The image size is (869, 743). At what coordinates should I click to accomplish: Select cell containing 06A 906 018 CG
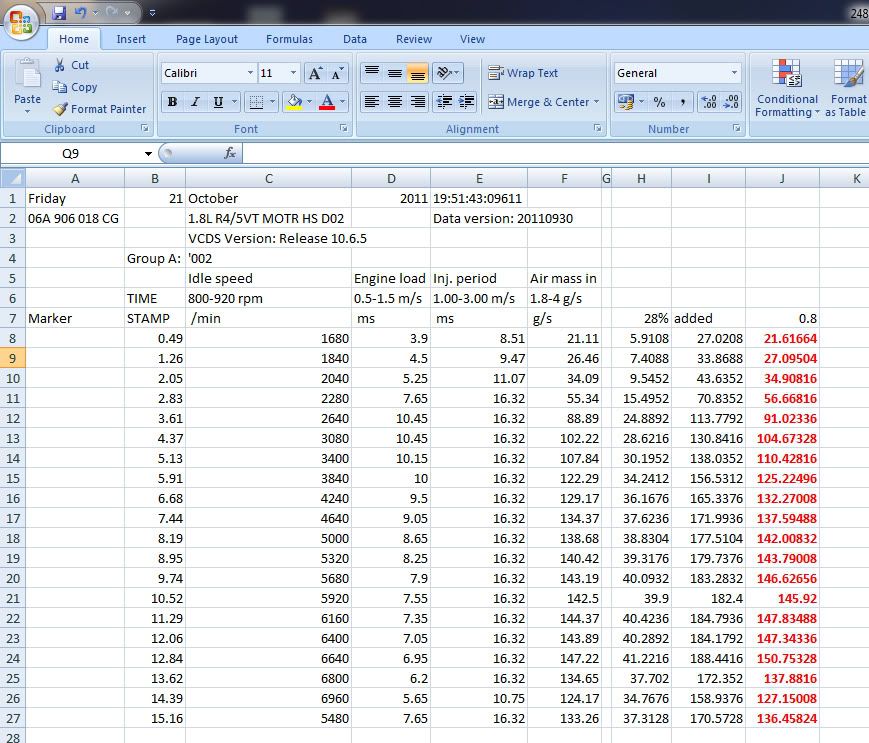click(x=75, y=218)
